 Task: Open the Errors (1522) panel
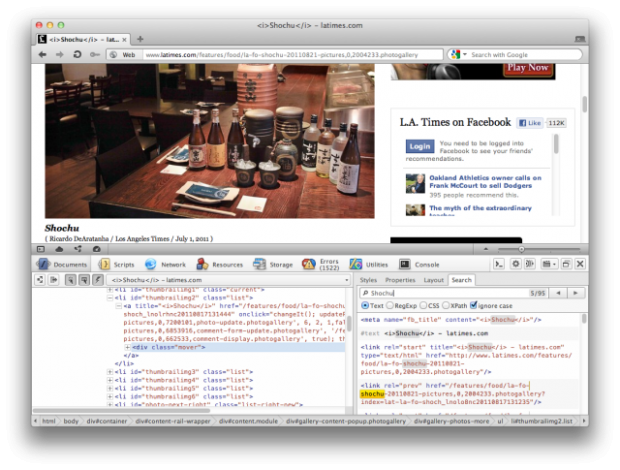pyautogui.click(x=321, y=264)
